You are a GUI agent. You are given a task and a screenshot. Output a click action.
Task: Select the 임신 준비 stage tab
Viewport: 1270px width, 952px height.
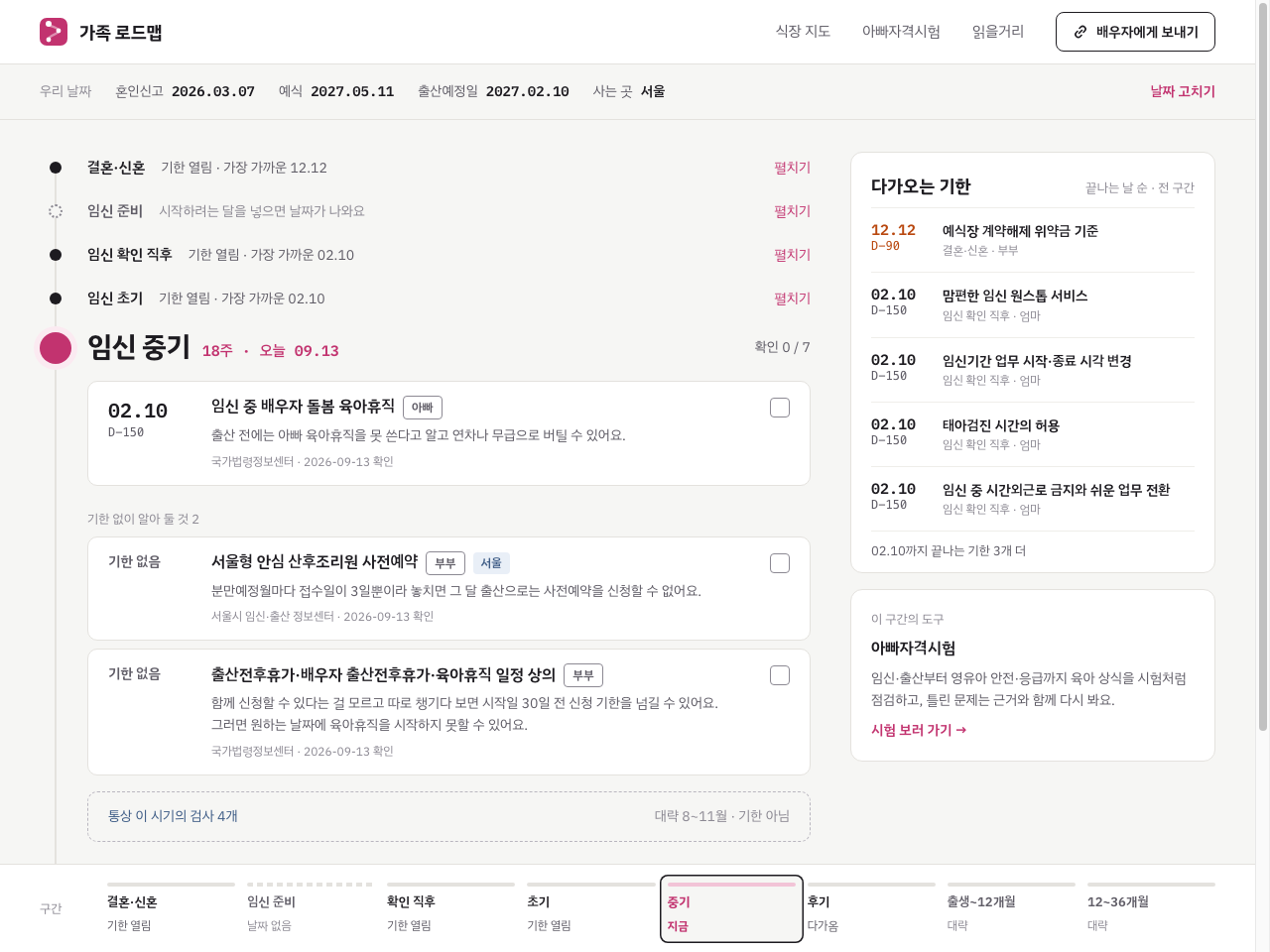click(x=311, y=908)
